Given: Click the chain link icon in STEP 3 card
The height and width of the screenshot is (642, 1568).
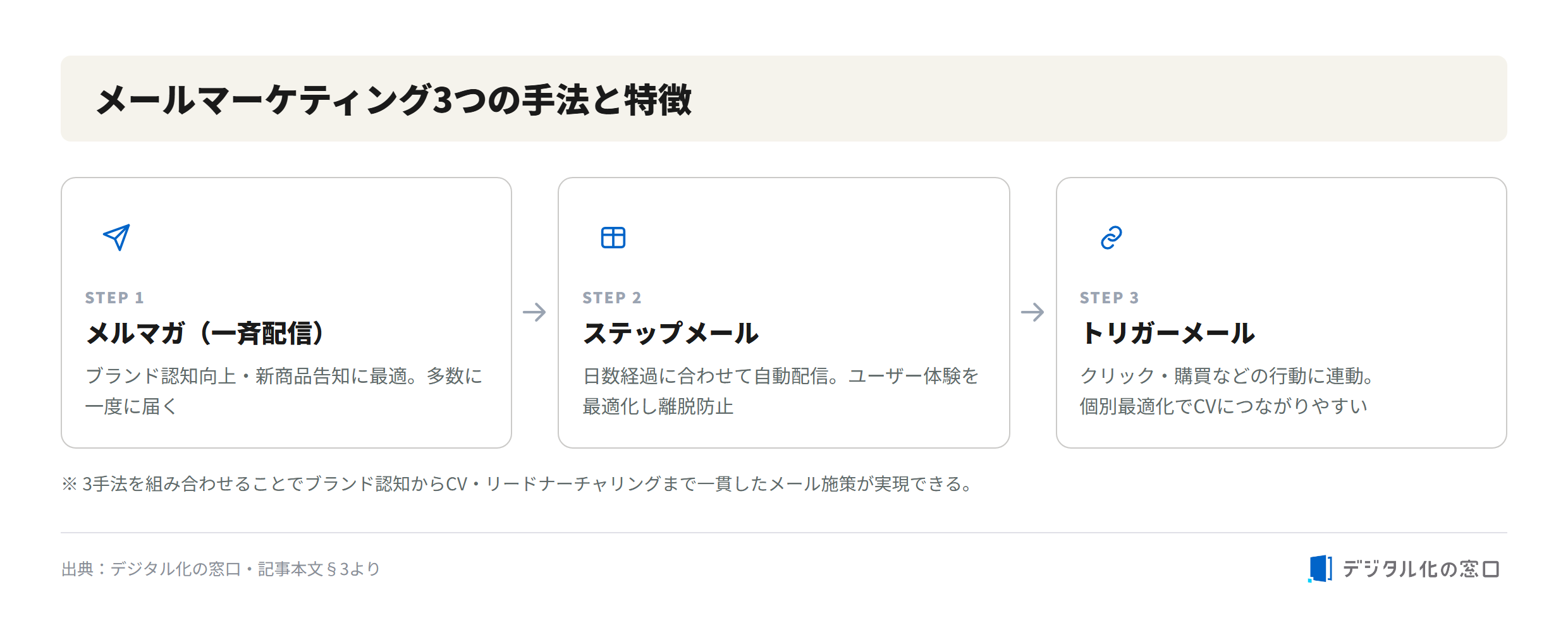Looking at the screenshot, I should pos(1111,238).
